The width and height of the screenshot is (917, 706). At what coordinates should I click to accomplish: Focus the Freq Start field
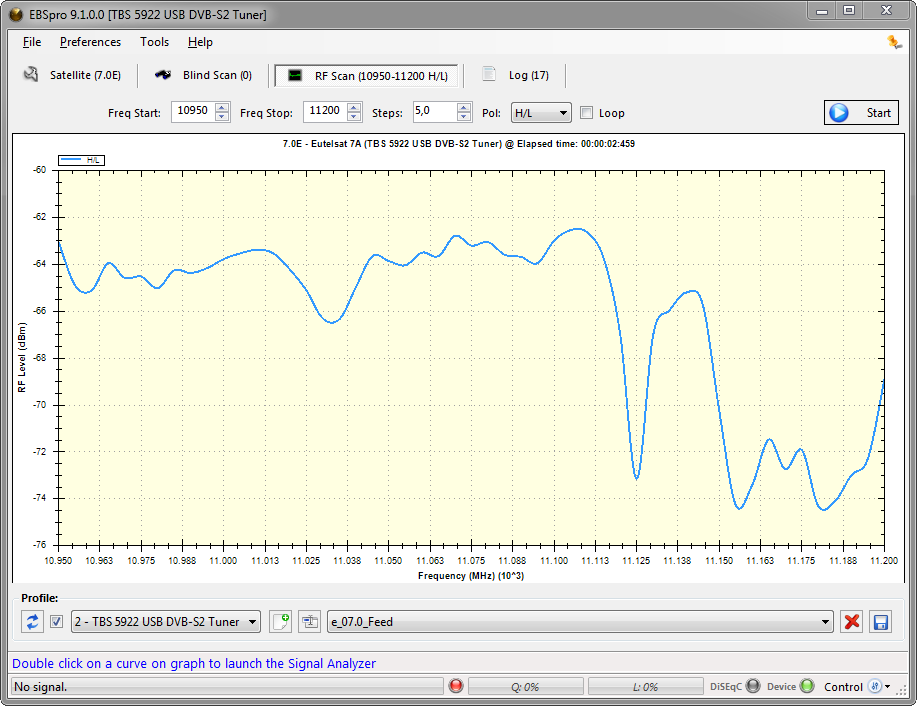point(193,111)
